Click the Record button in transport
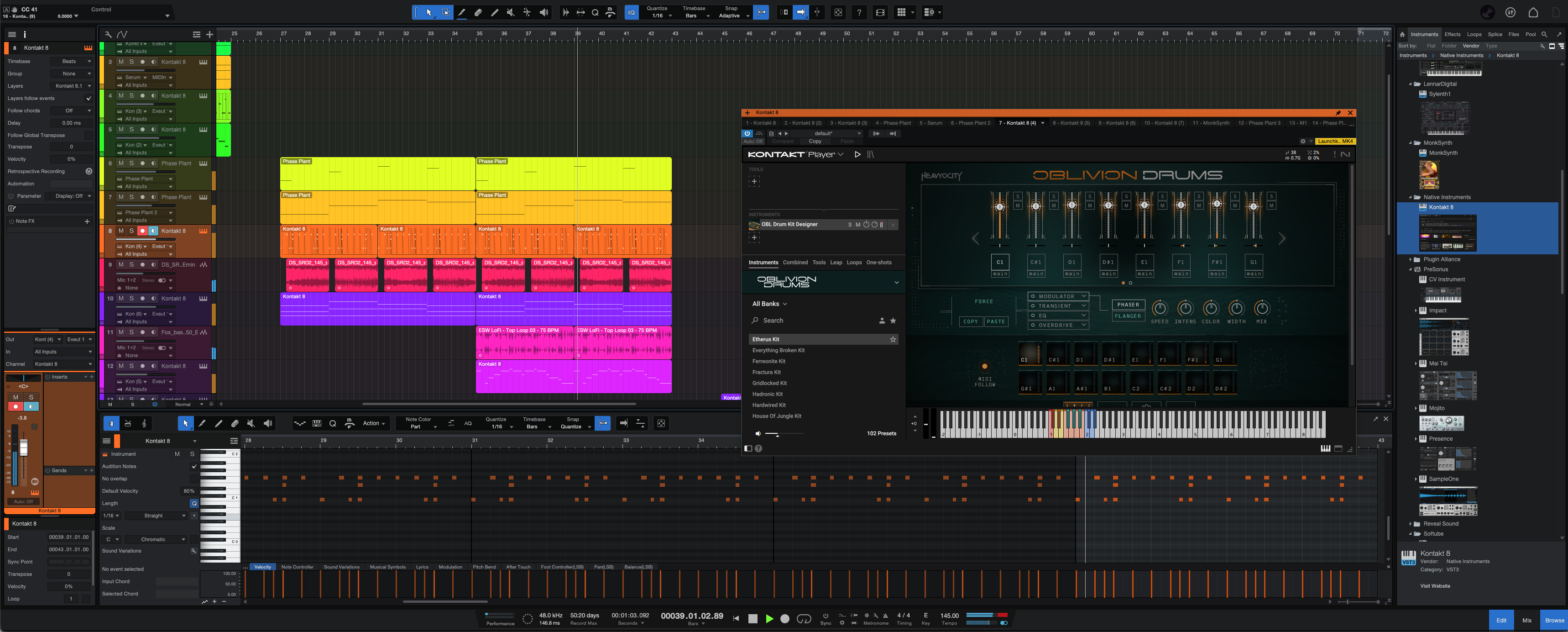This screenshot has height=632, width=1568. click(785, 619)
